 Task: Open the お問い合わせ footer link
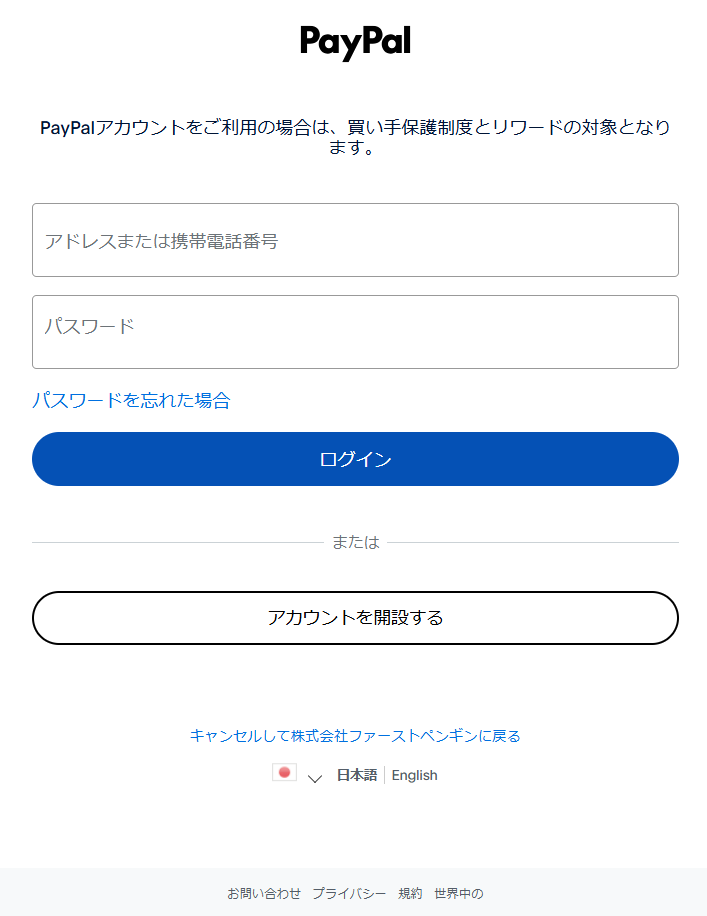[264, 893]
